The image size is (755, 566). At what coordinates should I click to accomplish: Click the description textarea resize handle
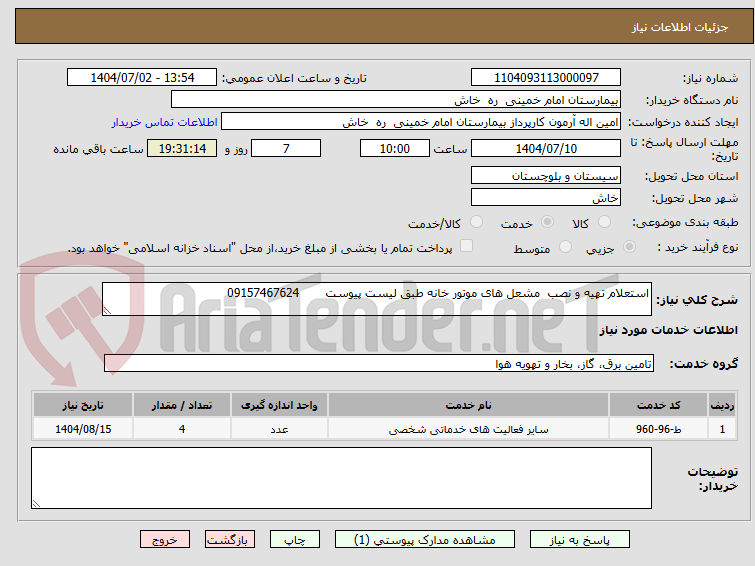tap(107, 311)
